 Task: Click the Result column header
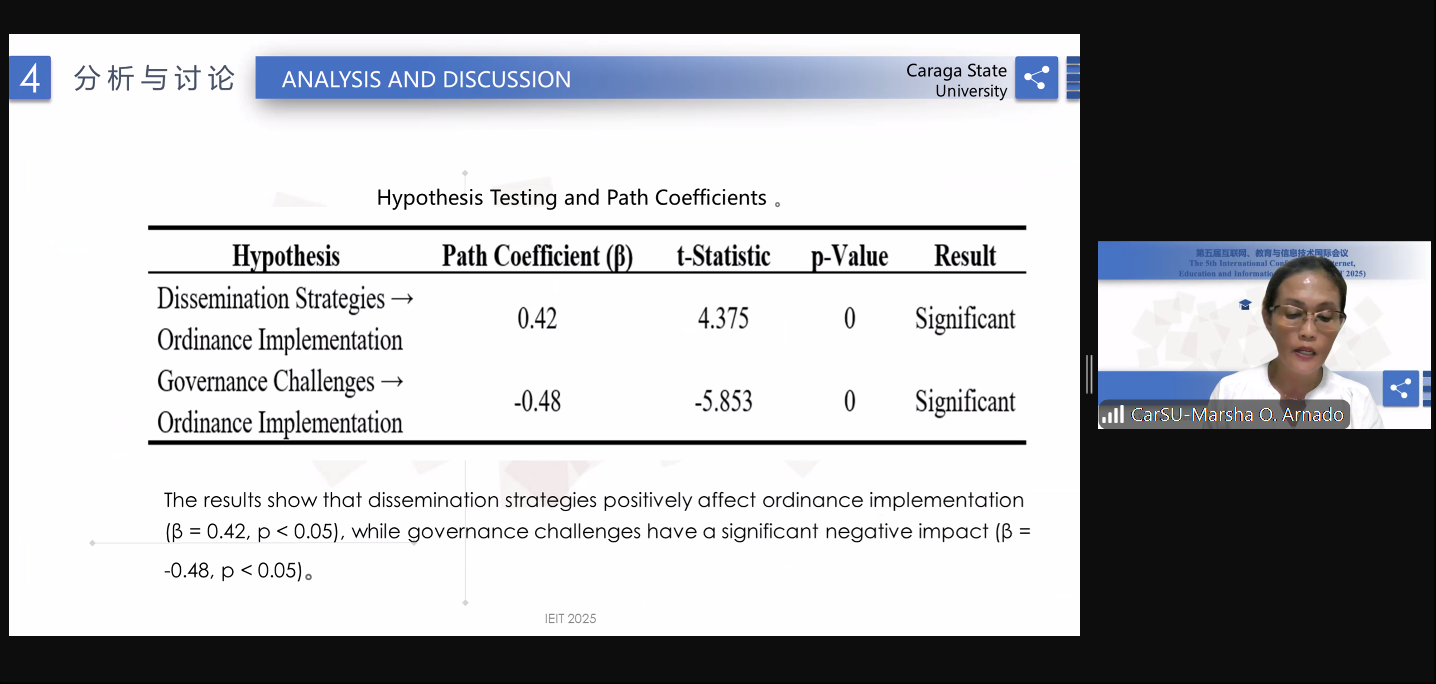pos(965,256)
